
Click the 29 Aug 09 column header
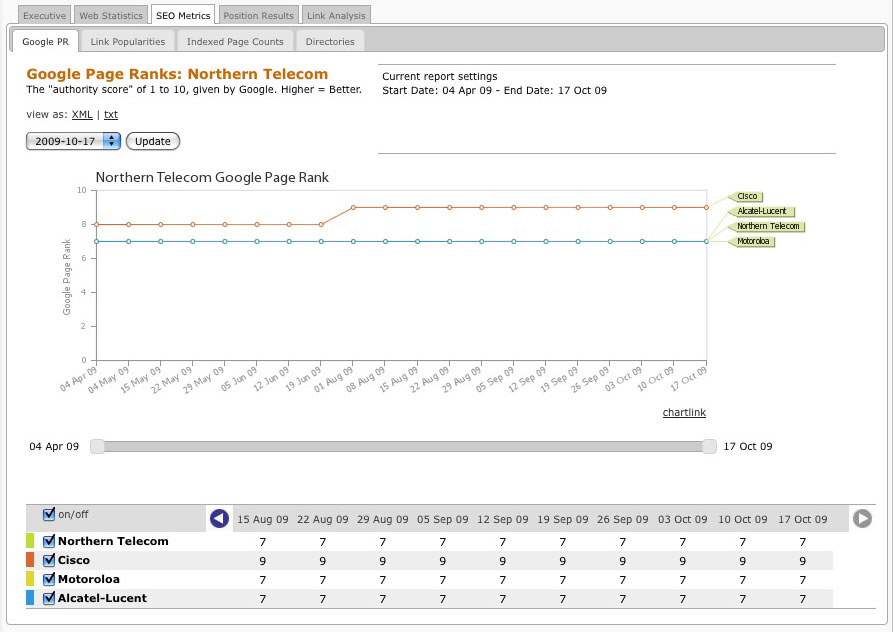[x=383, y=519]
